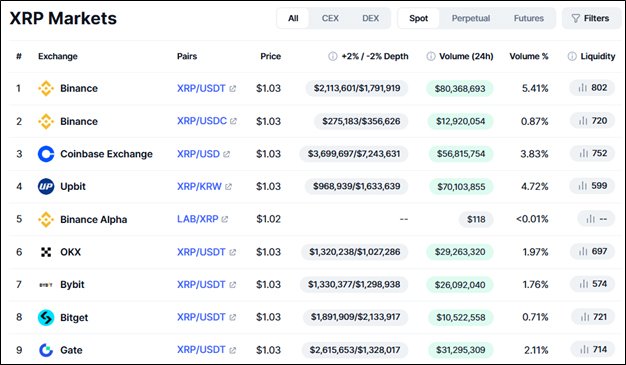Select the DEX exchange type toggle
626x365 pixels.
click(x=370, y=18)
